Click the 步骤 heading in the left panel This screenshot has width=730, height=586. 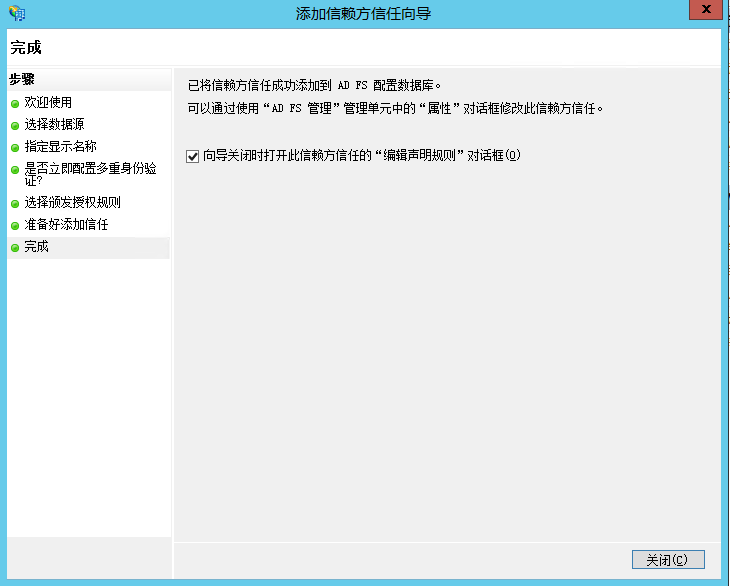click(22, 79)
